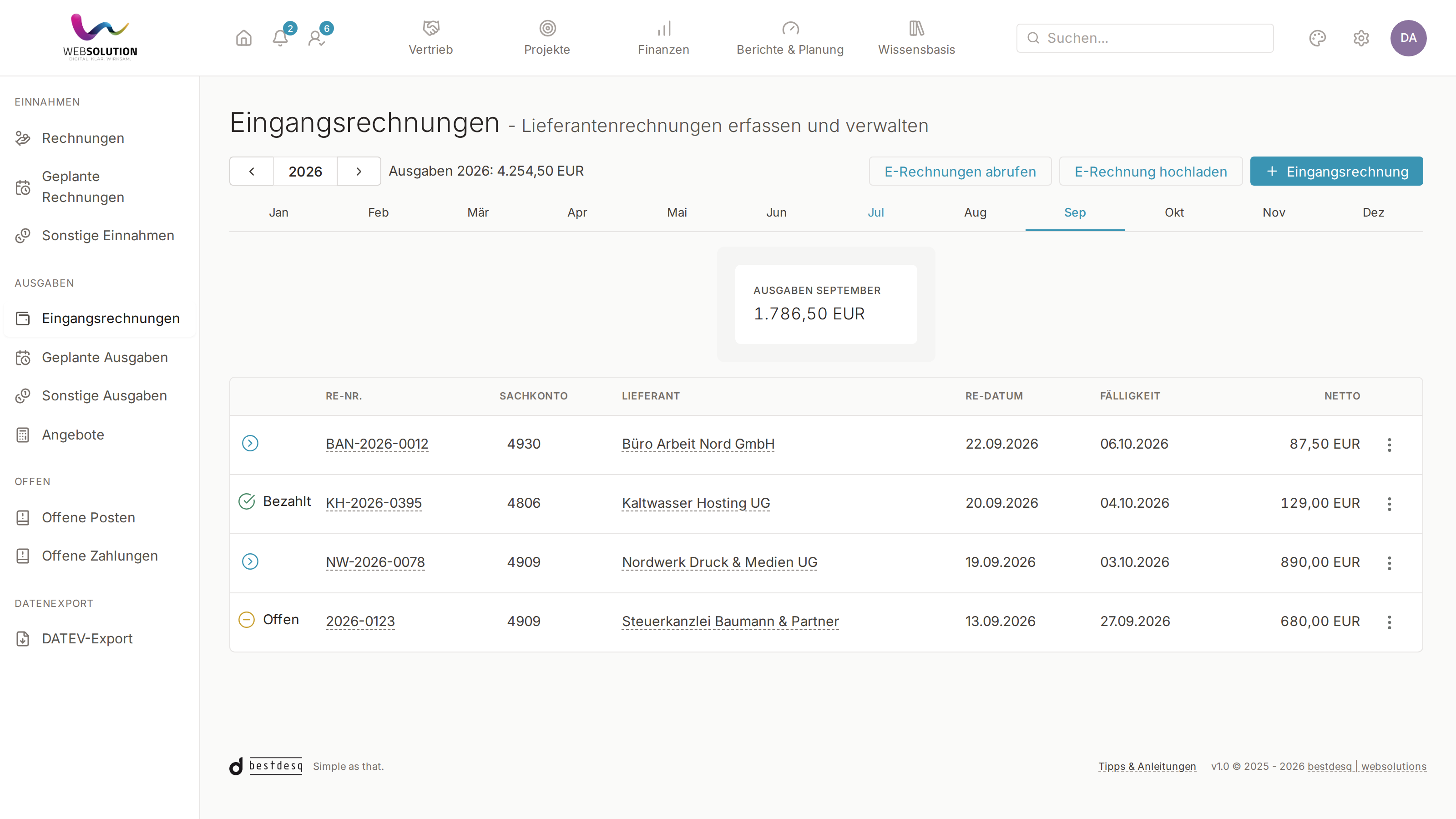This screenshot has height=819, width=1456.
Task: Open supplier Steuerkanzlei Baumann & Partner
Action: [x=730, y=621]
